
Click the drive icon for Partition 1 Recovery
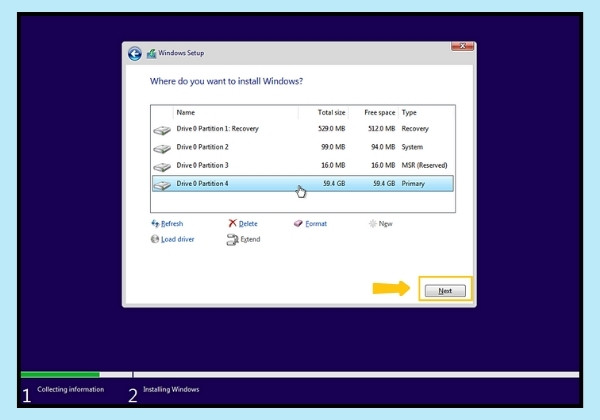[x=162, y=130]
